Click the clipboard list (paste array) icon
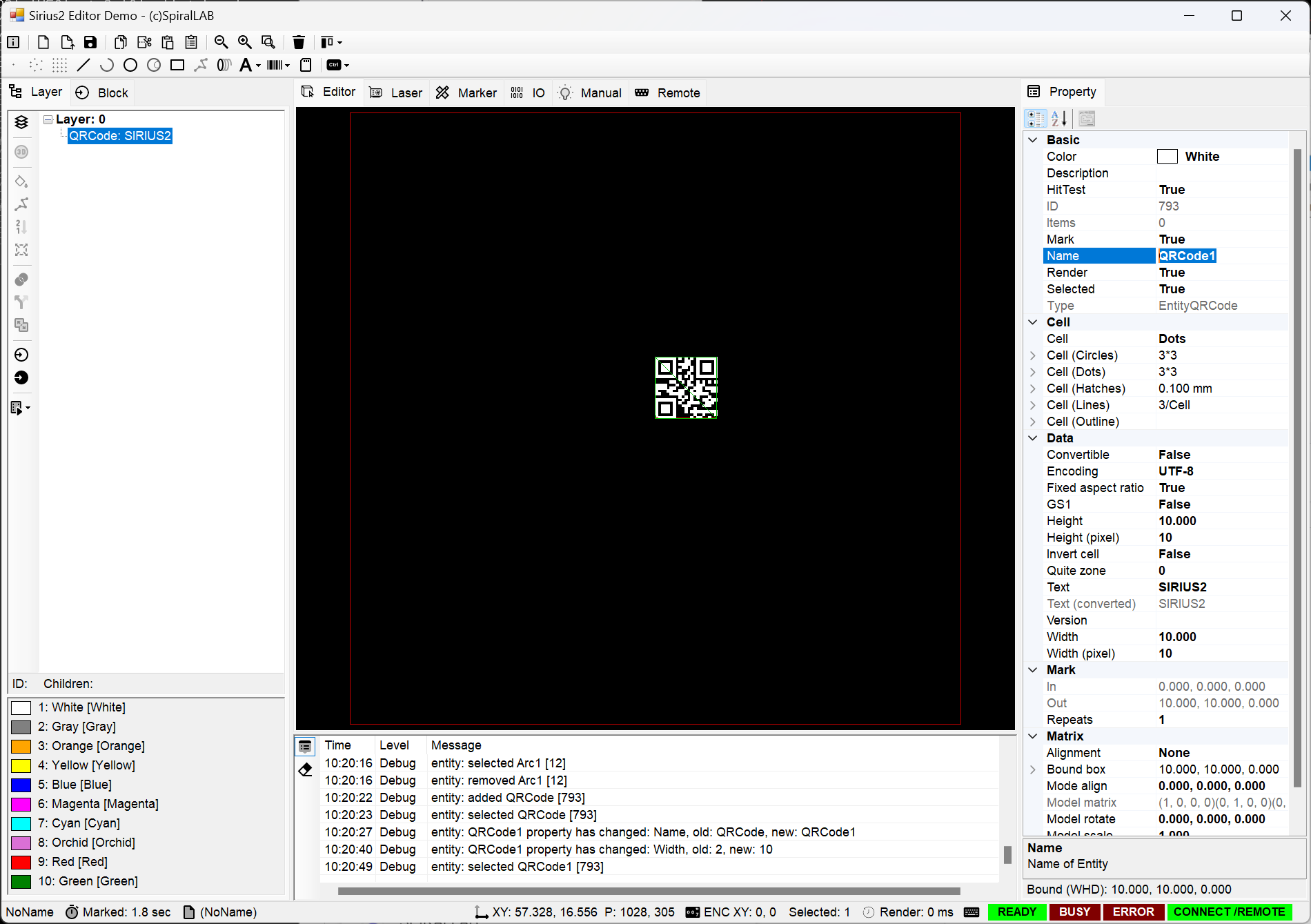Viewport: 1311px width, 924px height. [191, 42]
